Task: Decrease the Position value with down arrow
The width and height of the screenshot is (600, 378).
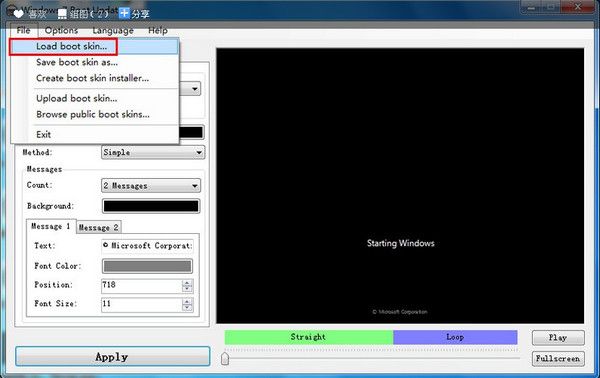Action: [187, 289]
